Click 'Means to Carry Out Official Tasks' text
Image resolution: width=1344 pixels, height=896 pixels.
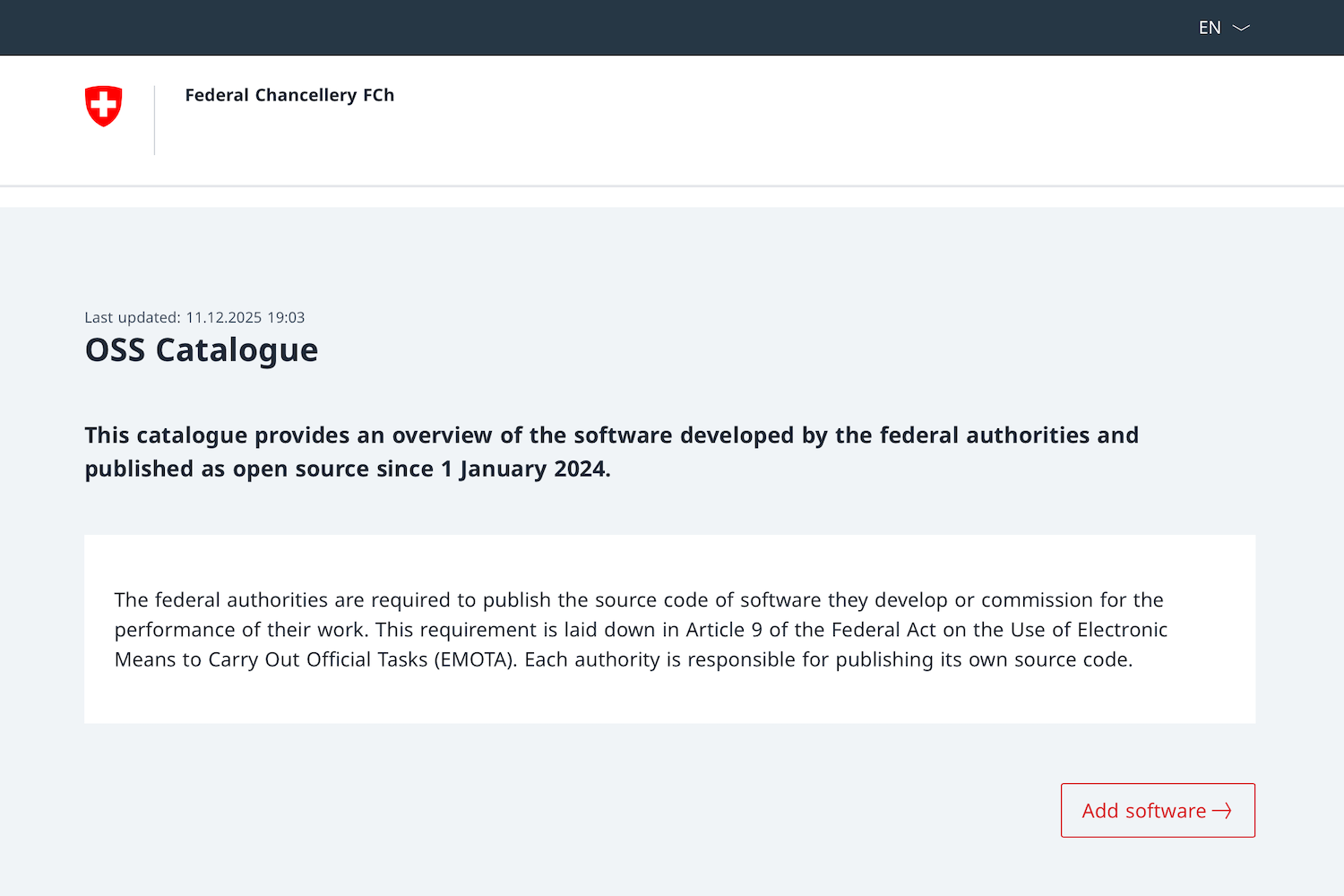click(271, 659)
